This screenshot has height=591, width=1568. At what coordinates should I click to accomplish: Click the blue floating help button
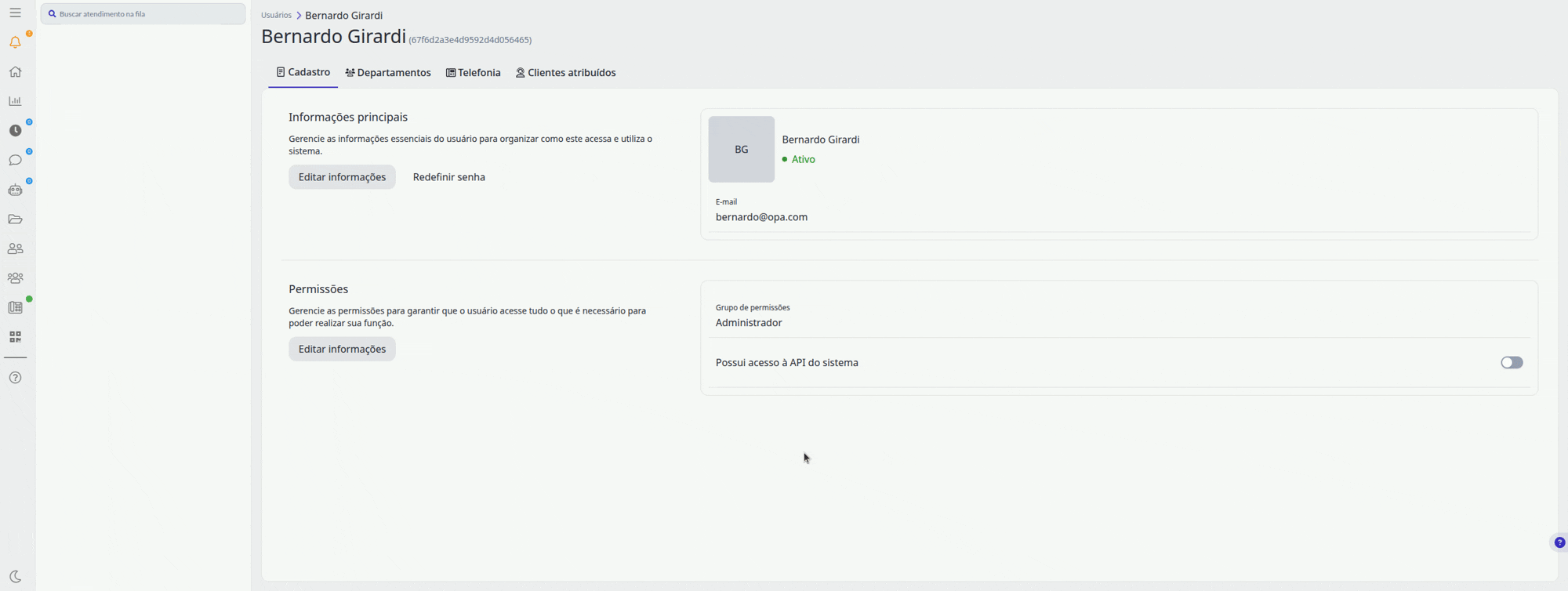tap(1559, 542)
